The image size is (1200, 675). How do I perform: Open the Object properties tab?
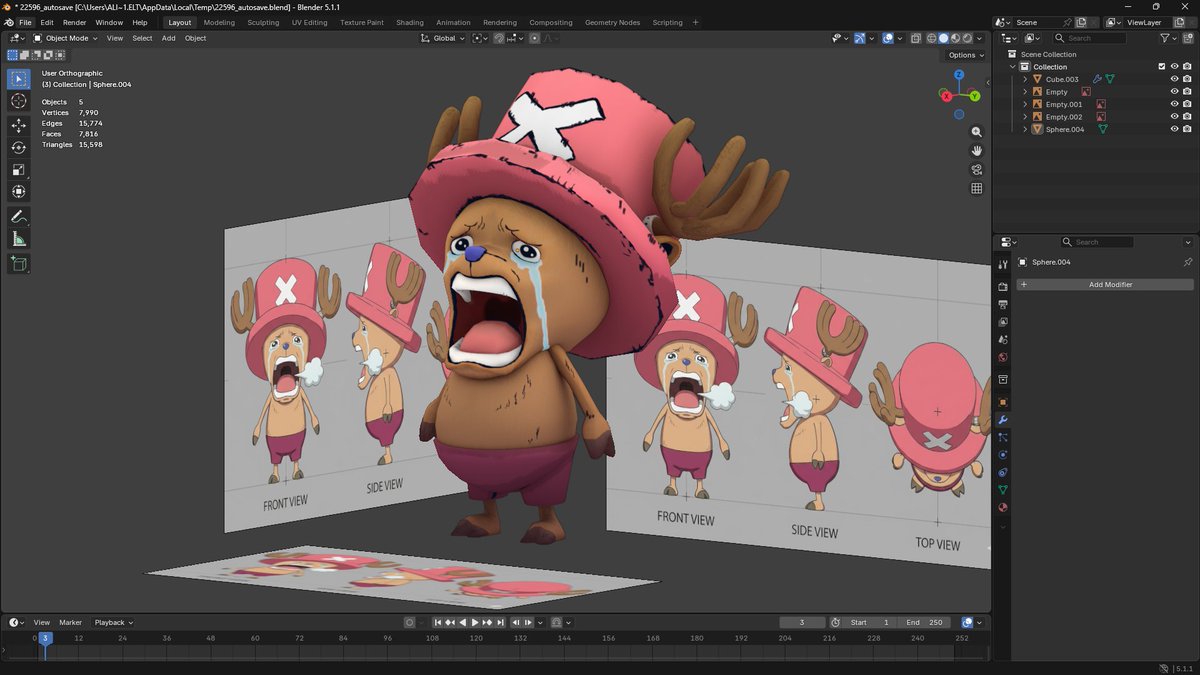(x=1003, y=402)
